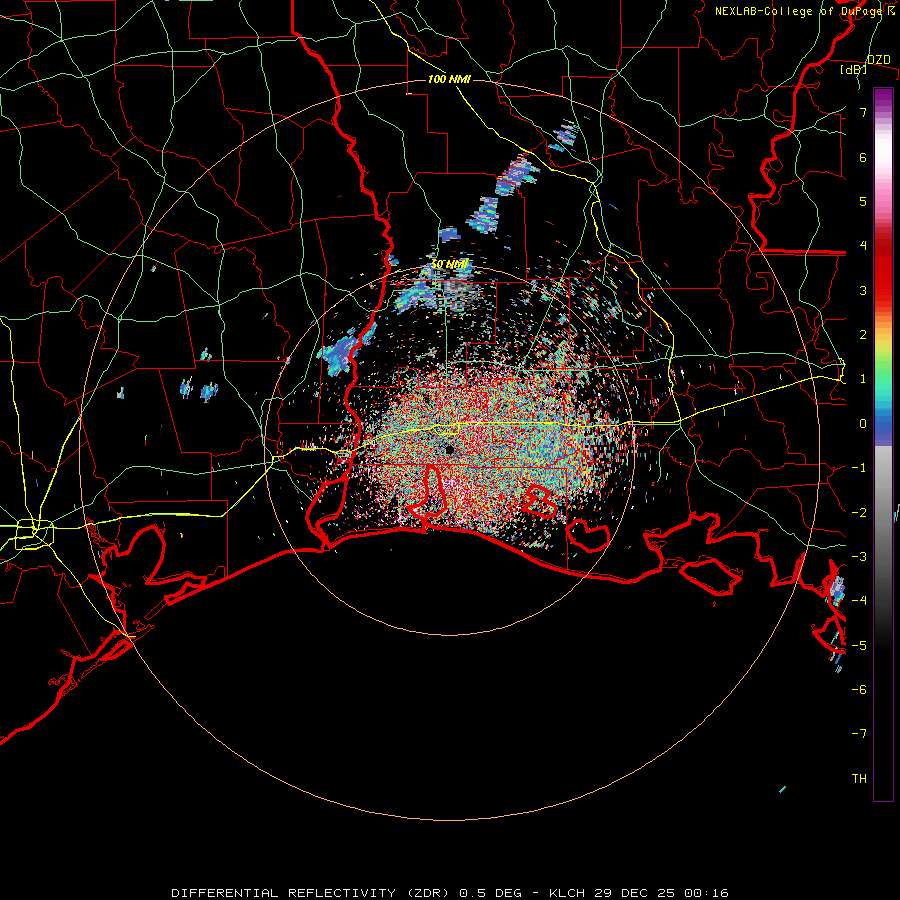Screen dimensions: 900x900
Task: Click the positive 2 scale label
Action: (x=863, y=335)
